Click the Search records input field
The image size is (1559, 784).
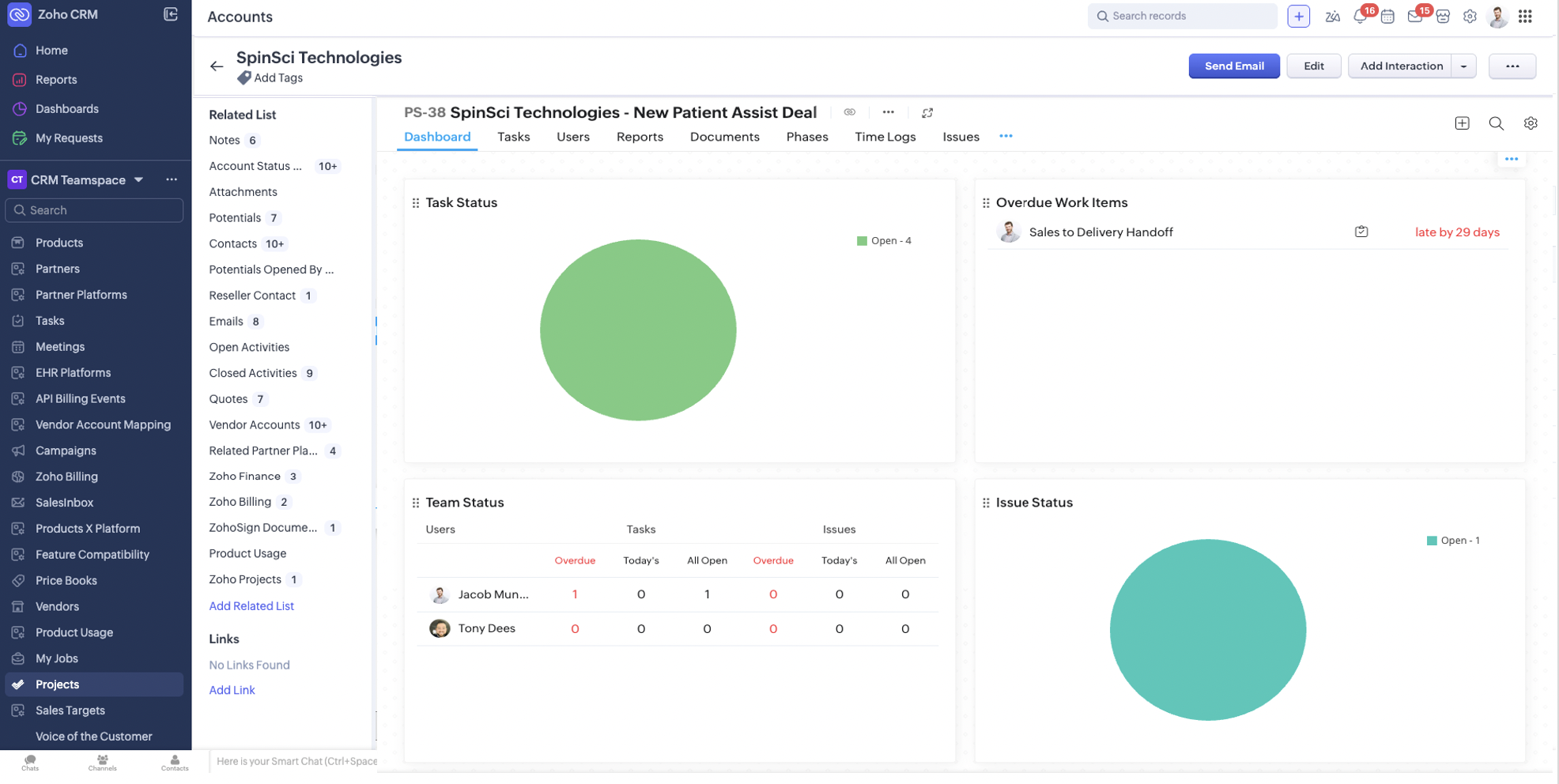coord(1189,16)
